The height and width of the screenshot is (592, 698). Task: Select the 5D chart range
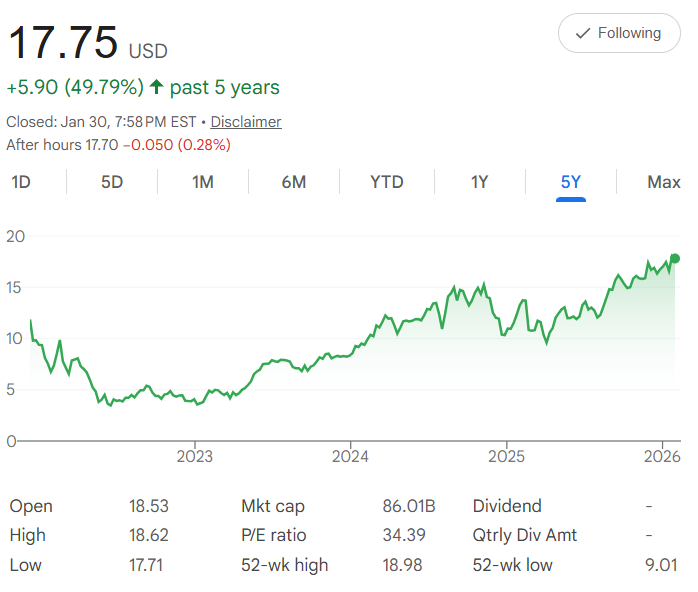point(112,182)
